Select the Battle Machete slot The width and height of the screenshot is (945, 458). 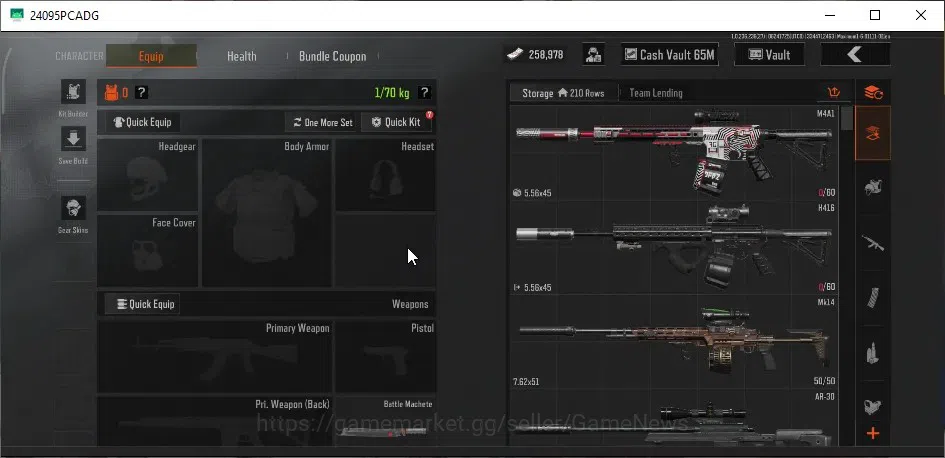click(x=386, y=421)
